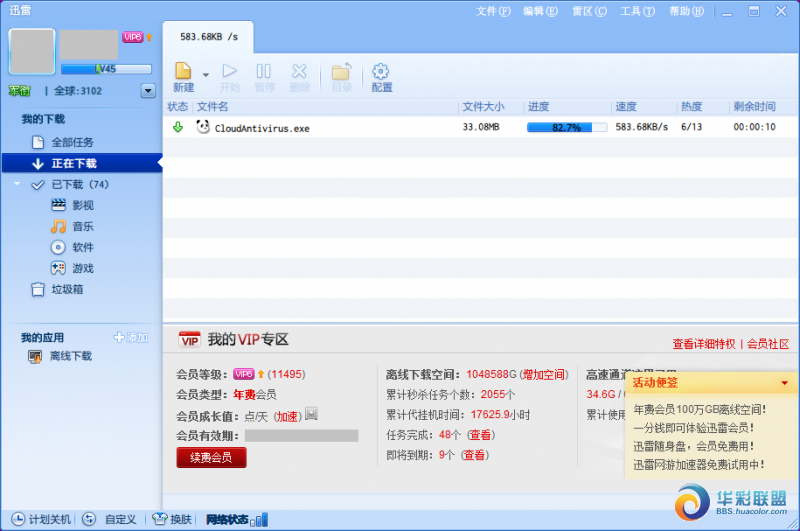The image size is (800, 531).
Task: Click the 00:00:10 remaining time
Action: [754, 127]
